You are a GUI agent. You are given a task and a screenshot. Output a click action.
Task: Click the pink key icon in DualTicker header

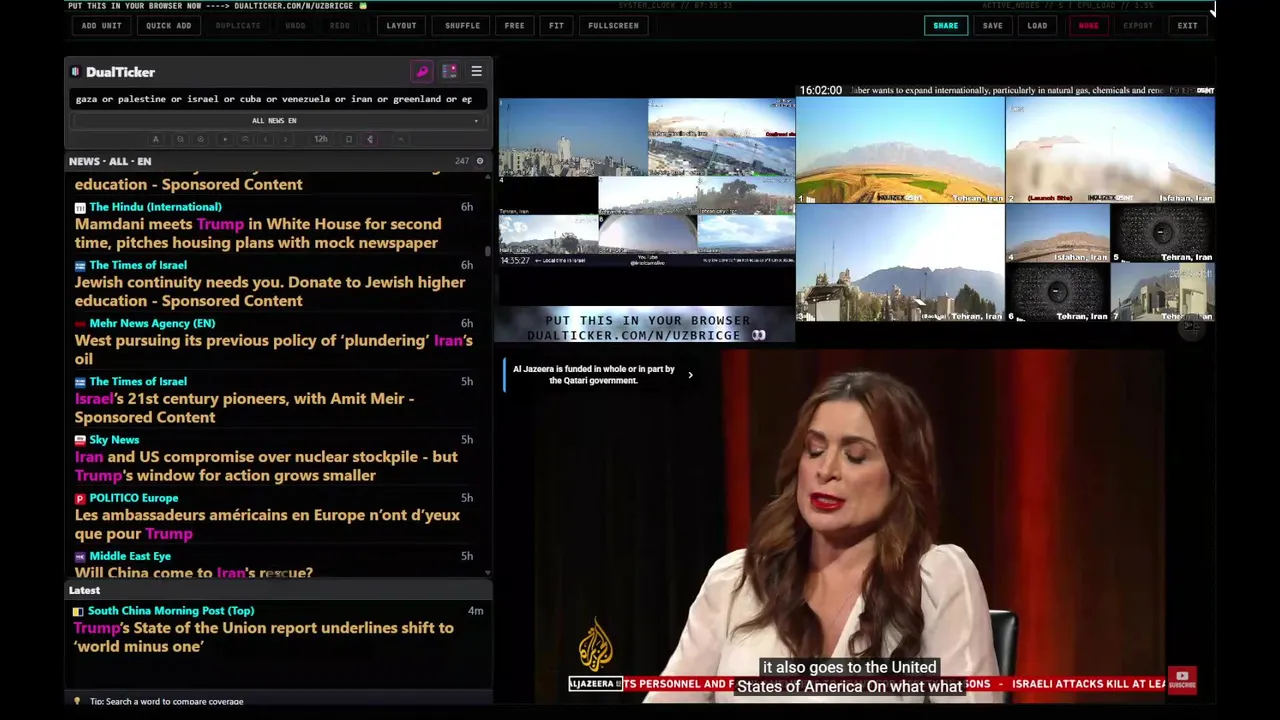pos(422,72)
